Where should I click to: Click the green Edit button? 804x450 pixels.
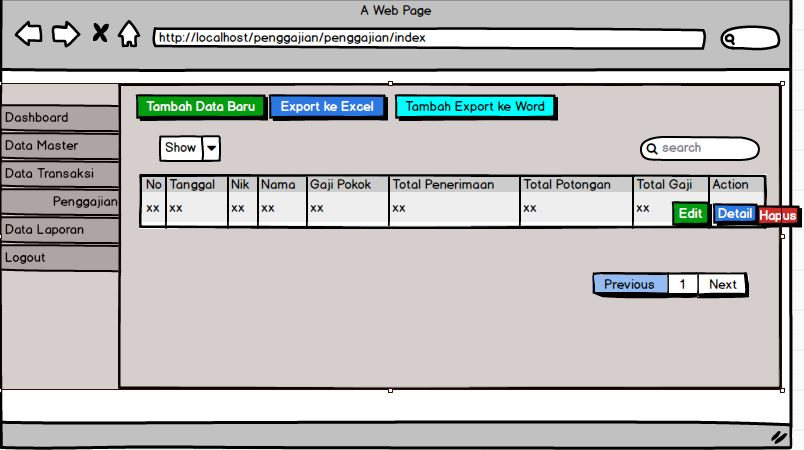click(690, 213)
